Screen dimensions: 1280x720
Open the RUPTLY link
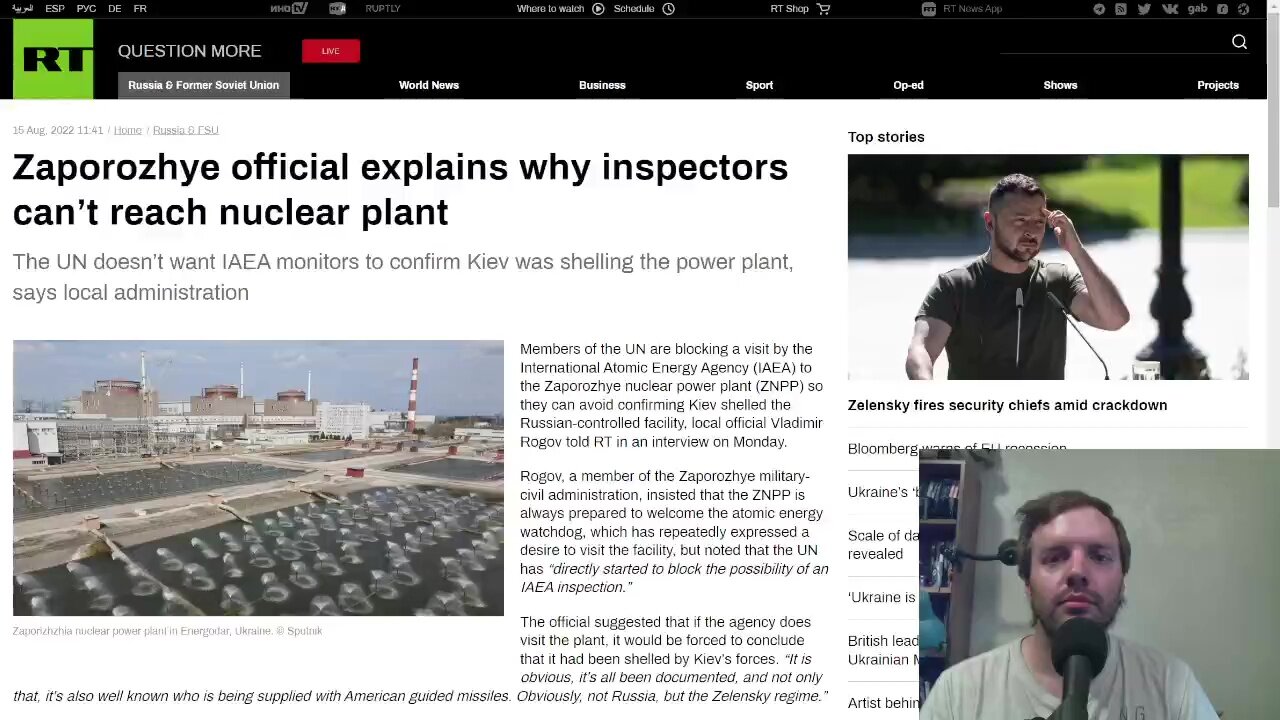(383, 9)
